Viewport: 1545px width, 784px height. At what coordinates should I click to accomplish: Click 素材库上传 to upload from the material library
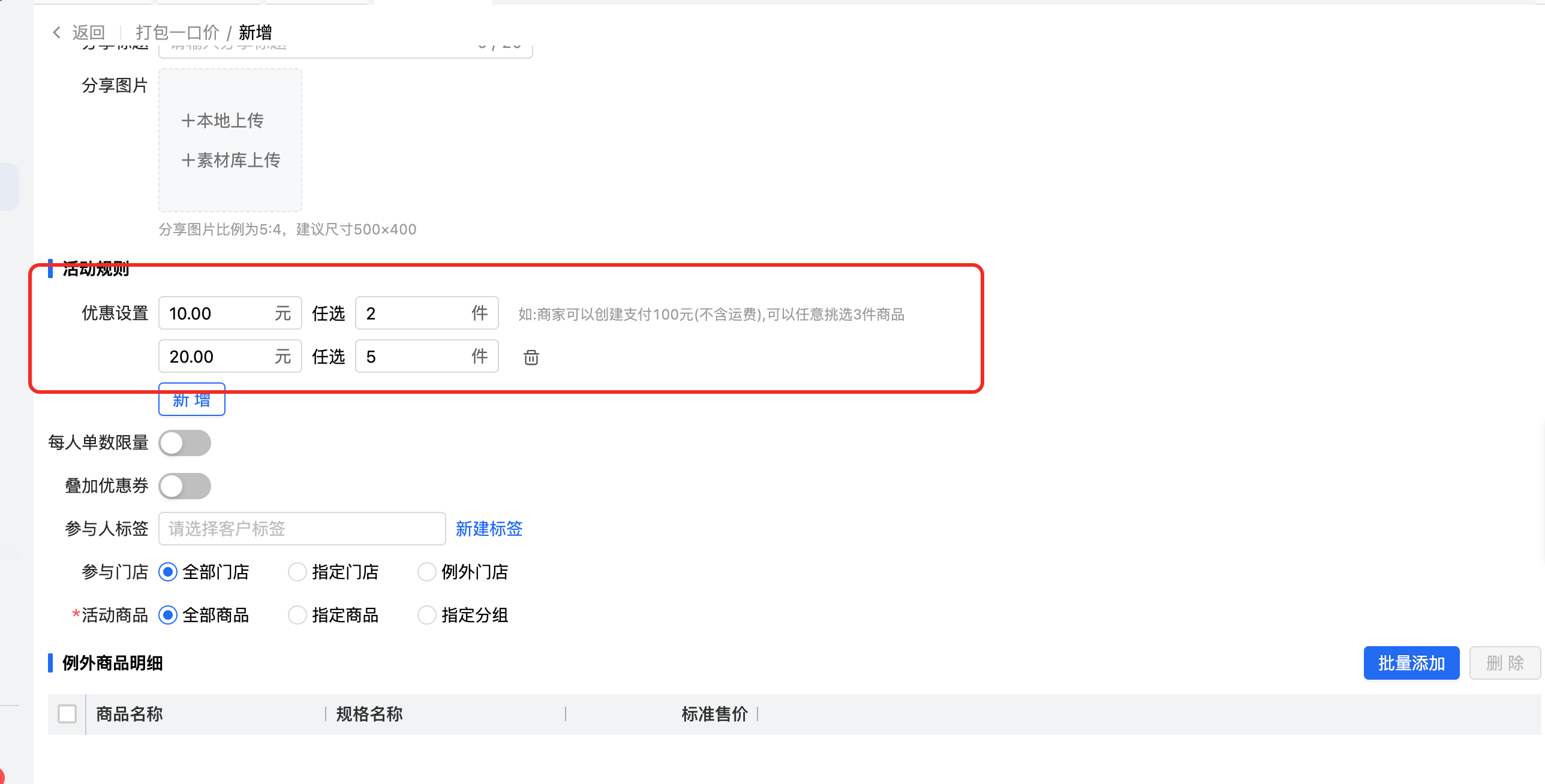(231, 160)
